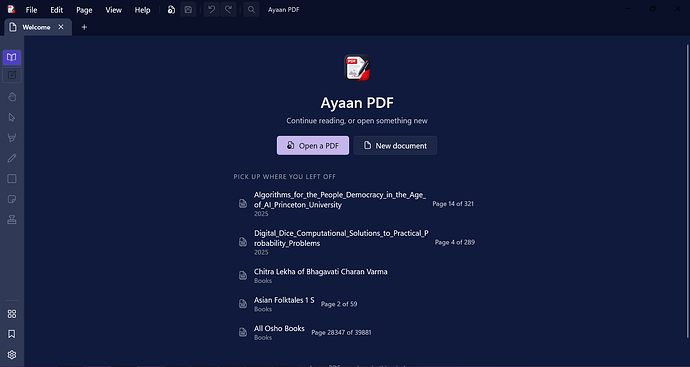This screenshot has width=690, height=367.
Task: Click the Open a PDF button
Action: pos(313,146)
